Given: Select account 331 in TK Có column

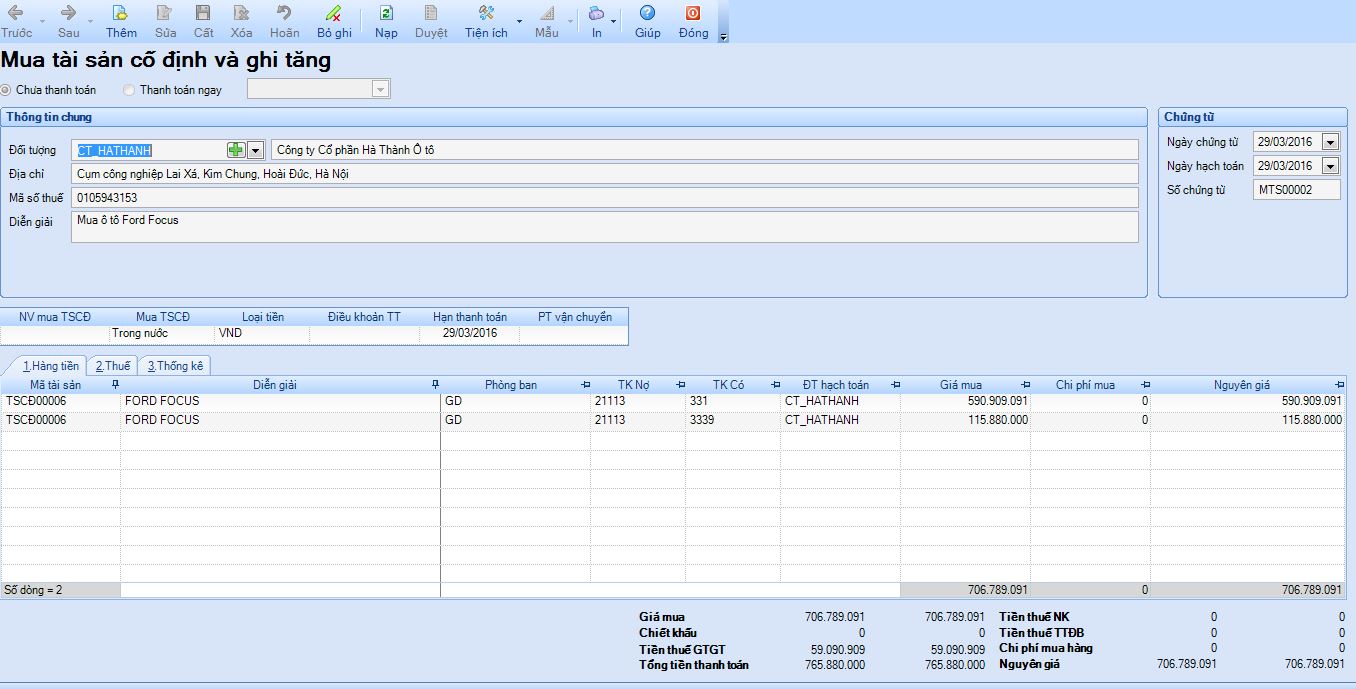Looking at the screenshot, I should point(733,401).
